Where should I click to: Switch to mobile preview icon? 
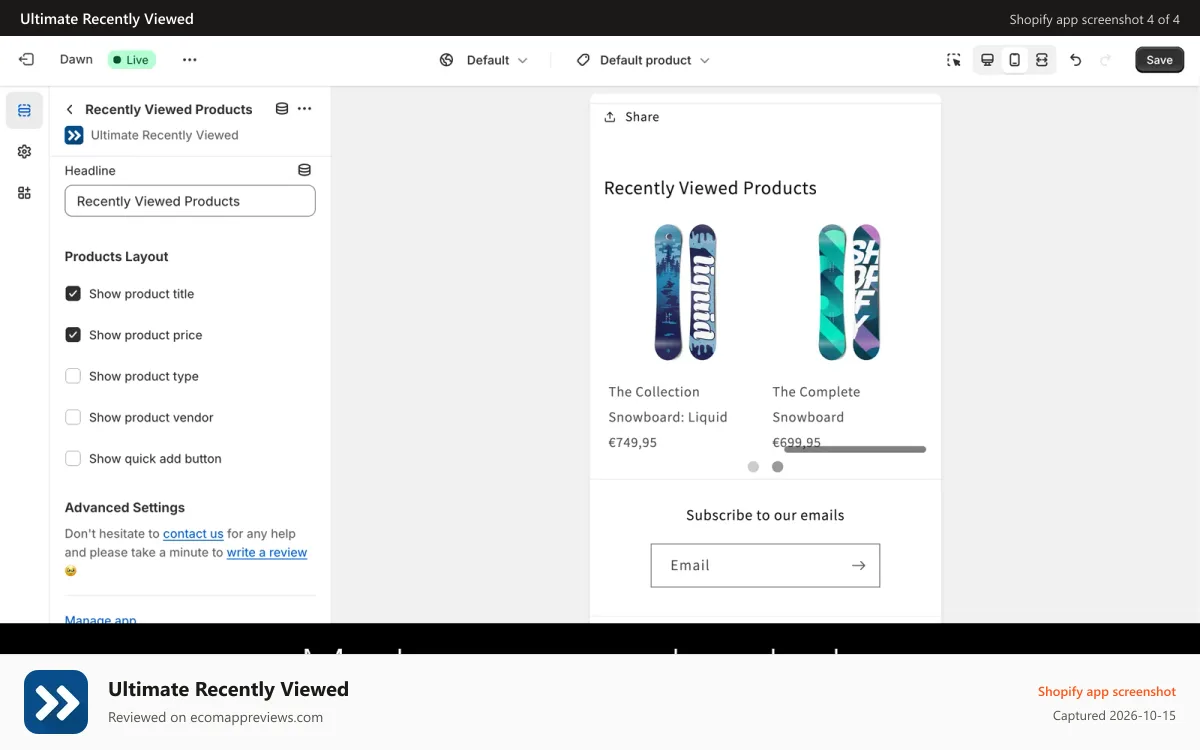coord(1014,60)
